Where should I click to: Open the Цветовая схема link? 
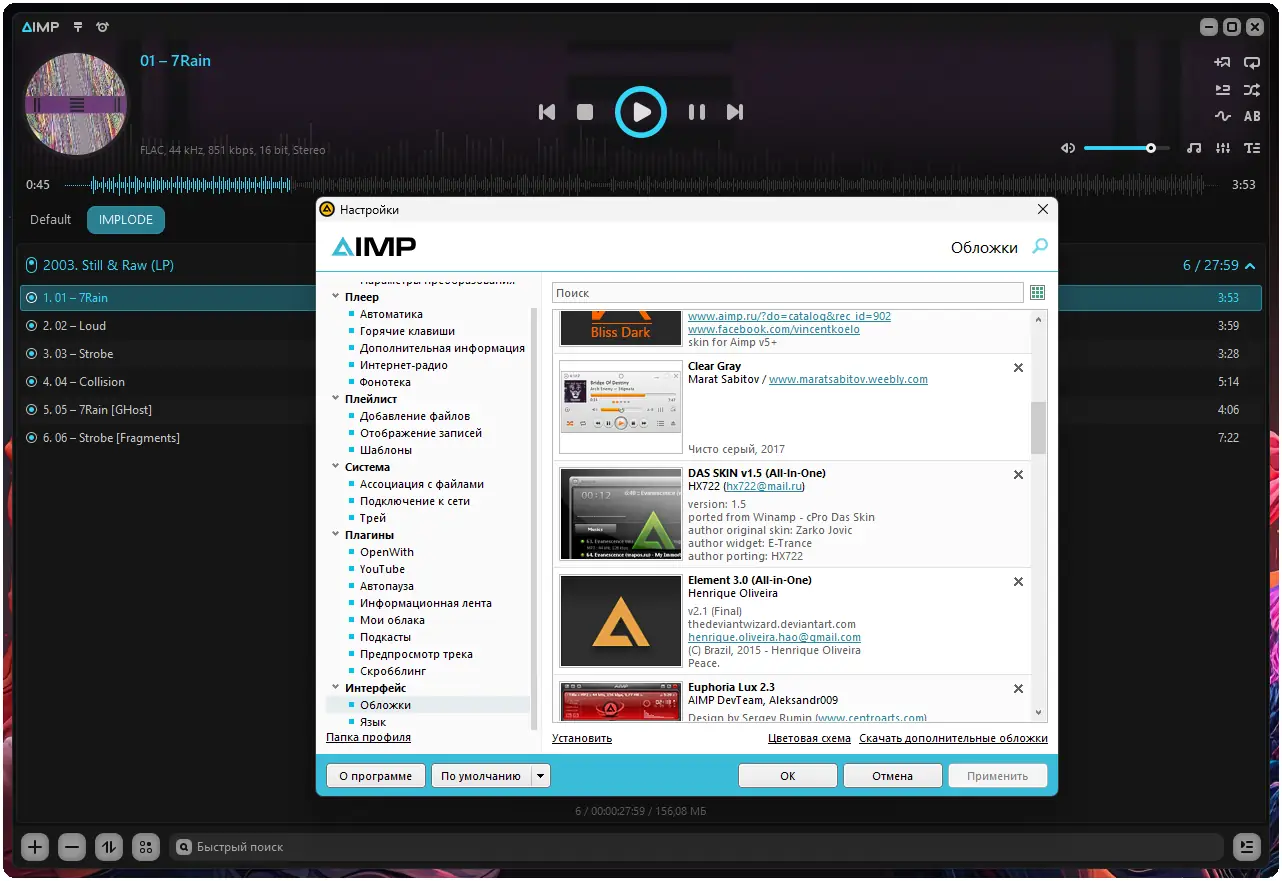[x=809, y=739]
